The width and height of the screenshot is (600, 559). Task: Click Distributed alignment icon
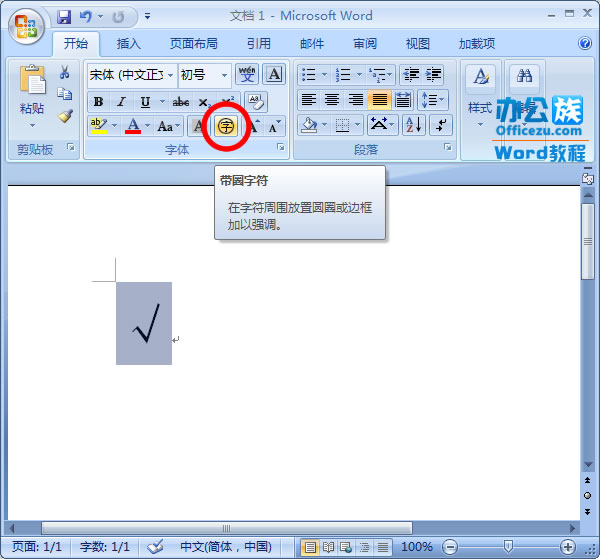click(x=403, y=100)
